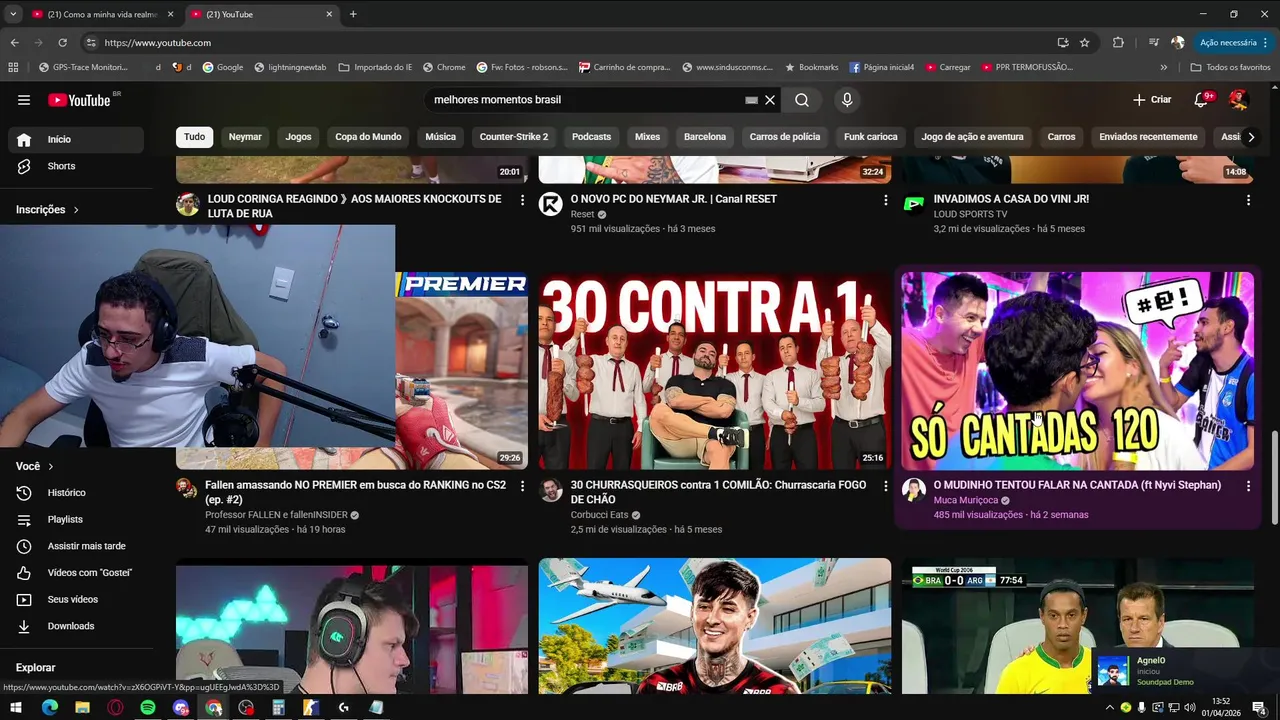
Task: Show hidden system tray icons
Action: click(1109, 707)
